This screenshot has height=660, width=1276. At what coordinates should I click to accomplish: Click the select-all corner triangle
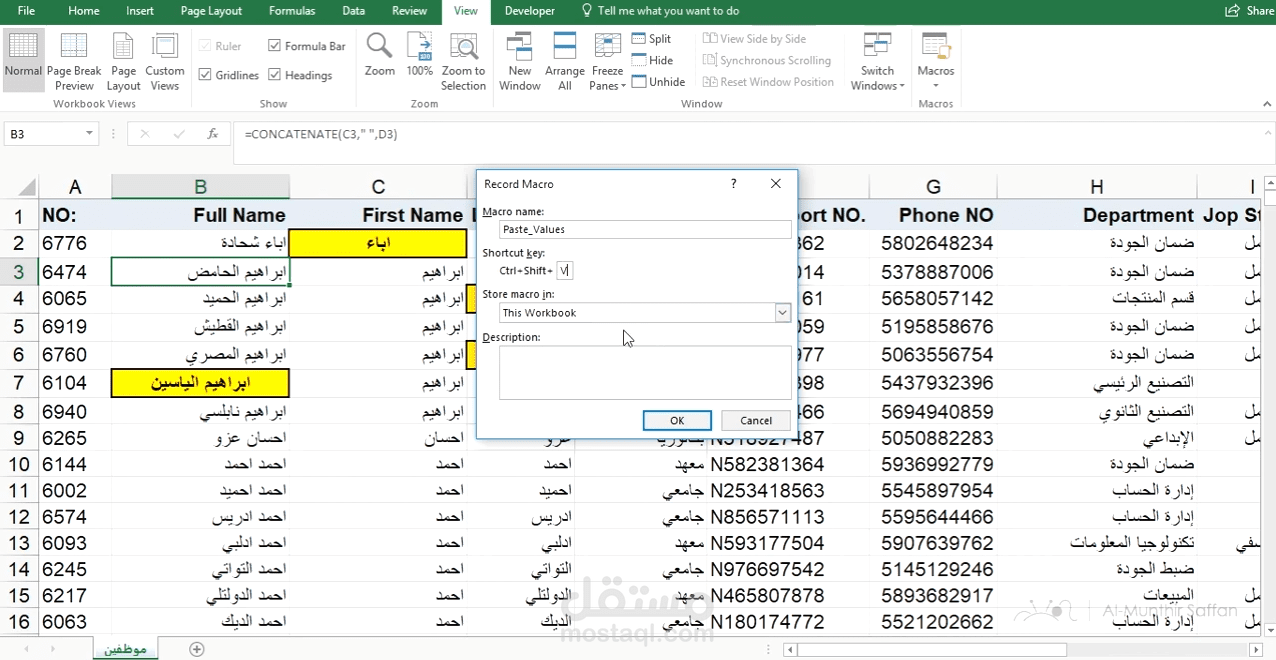27,187
